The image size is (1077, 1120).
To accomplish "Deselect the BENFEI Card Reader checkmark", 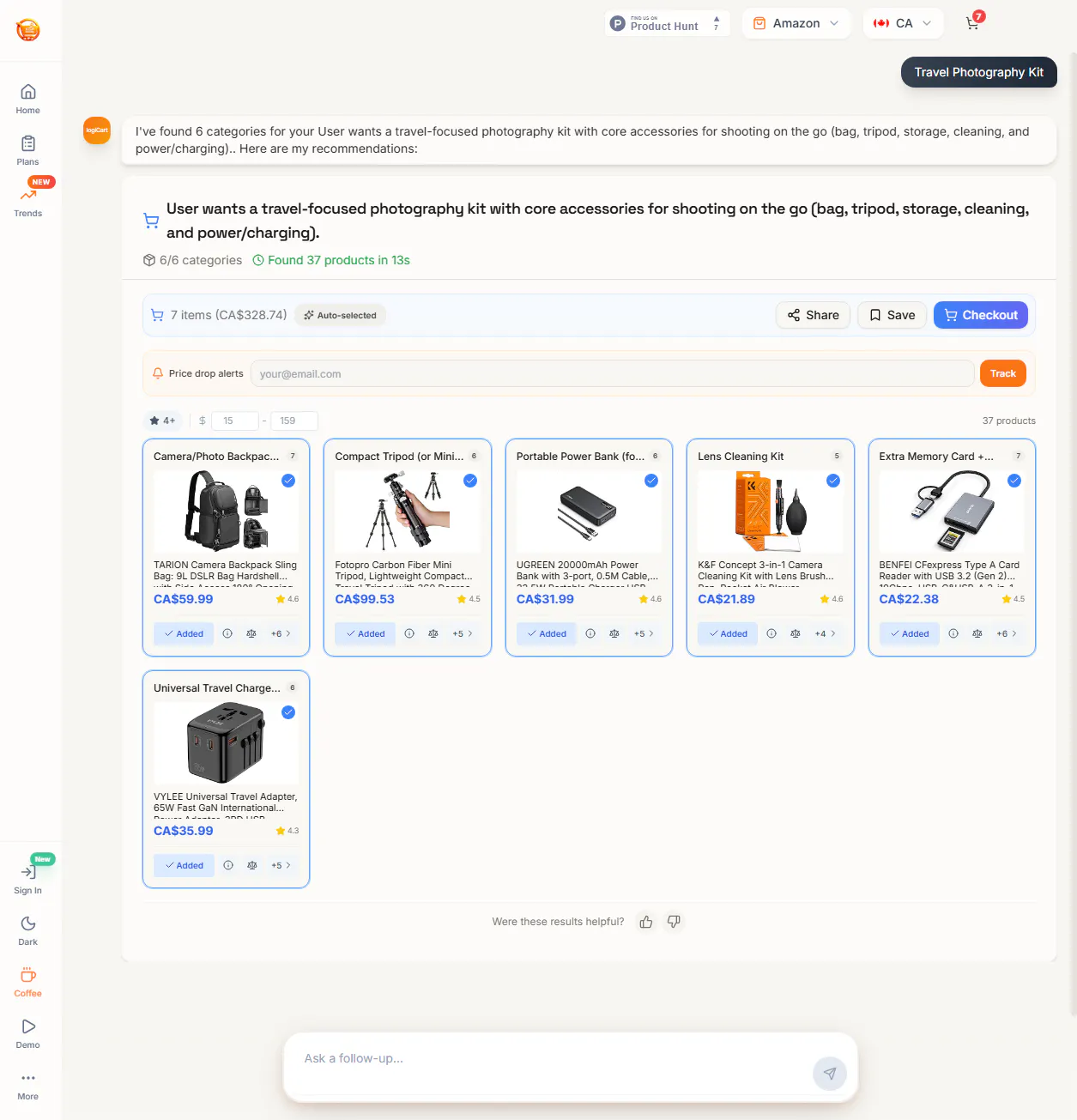I will (1014, 481).
